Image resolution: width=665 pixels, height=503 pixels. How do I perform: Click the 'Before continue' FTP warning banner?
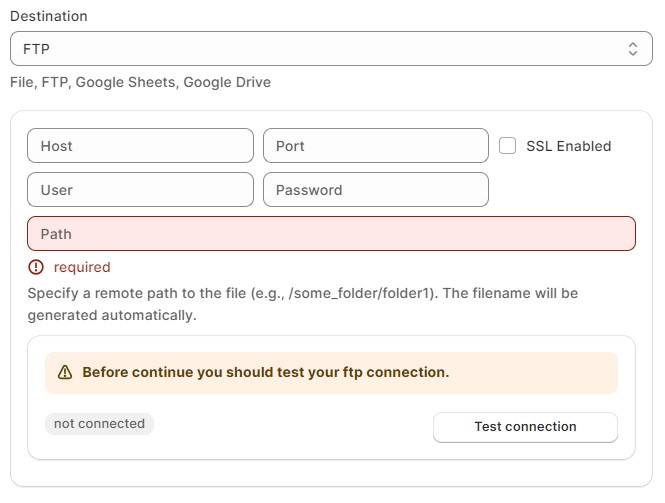[331, 372]
